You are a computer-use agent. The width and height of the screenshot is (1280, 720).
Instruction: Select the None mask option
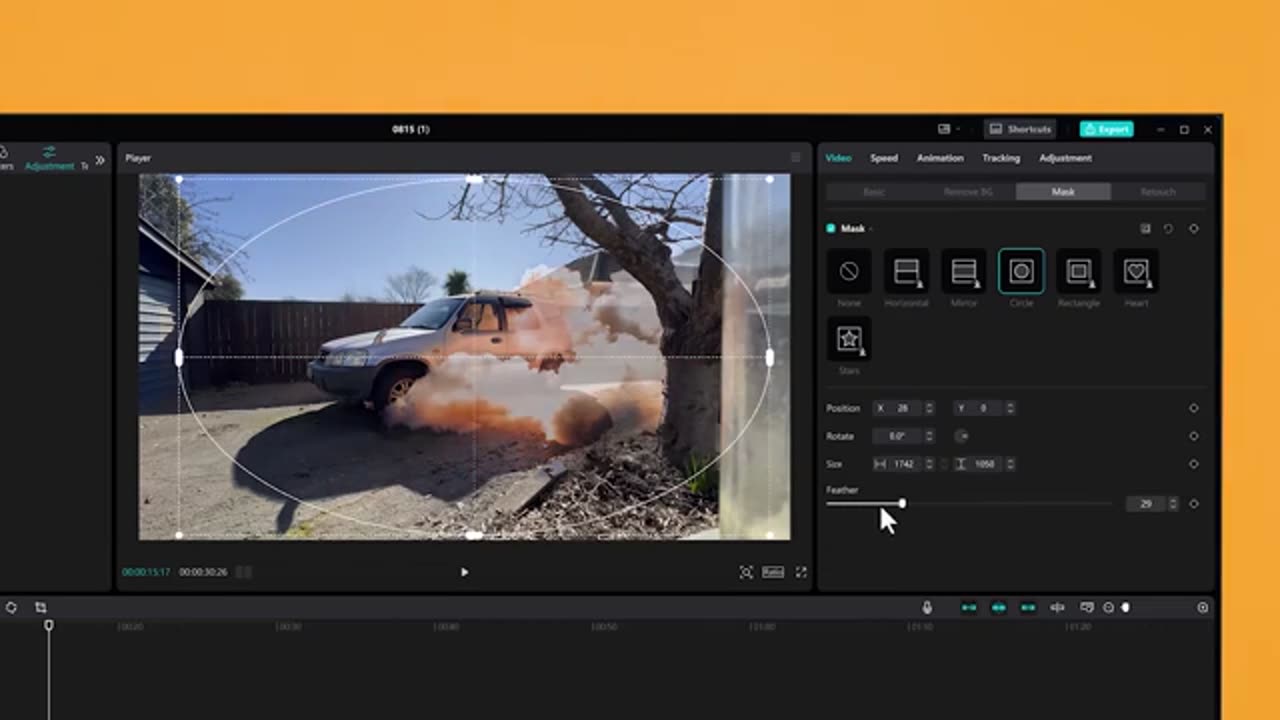[849, 272]
